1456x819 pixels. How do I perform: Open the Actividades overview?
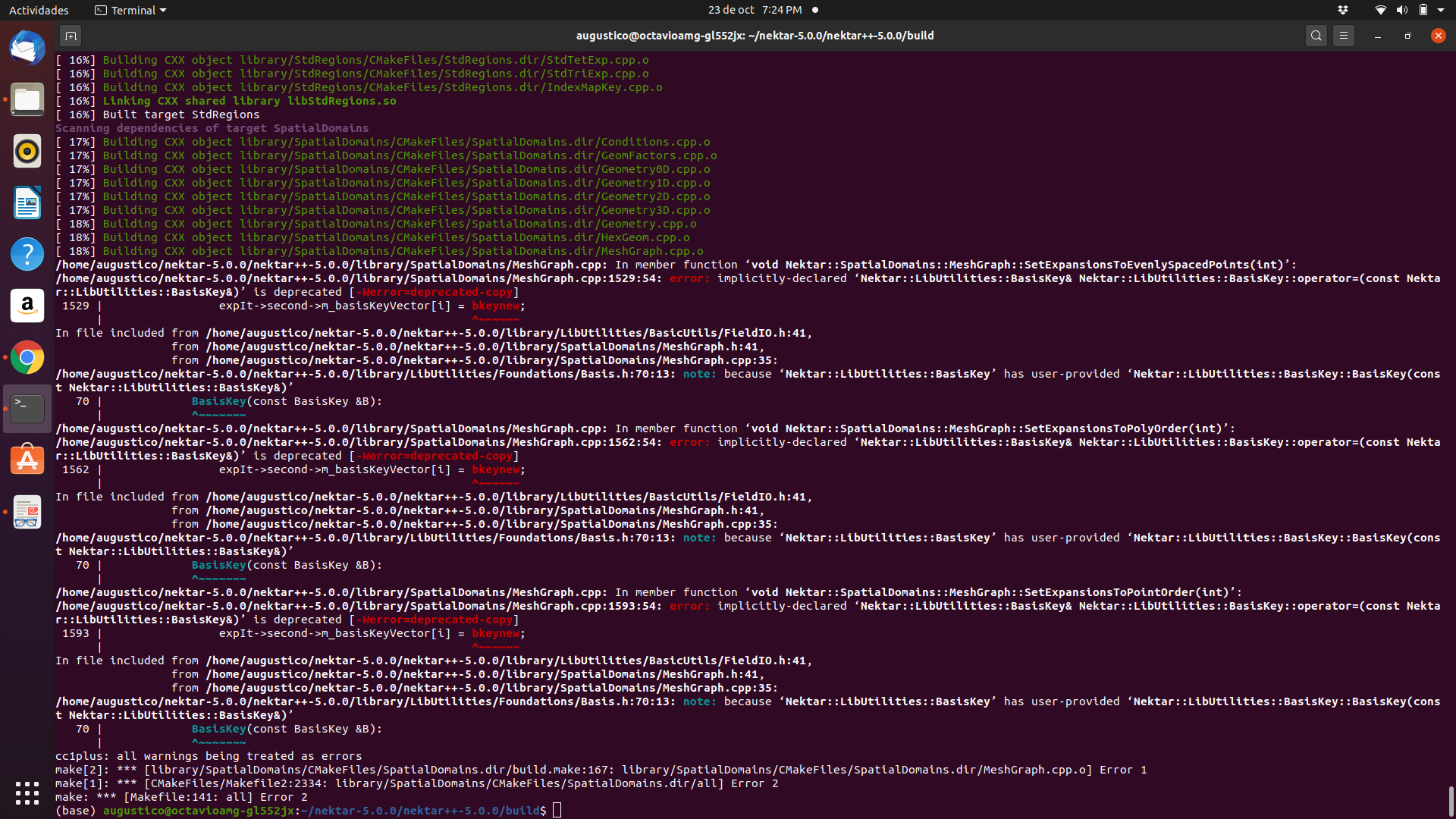point(39,10)
